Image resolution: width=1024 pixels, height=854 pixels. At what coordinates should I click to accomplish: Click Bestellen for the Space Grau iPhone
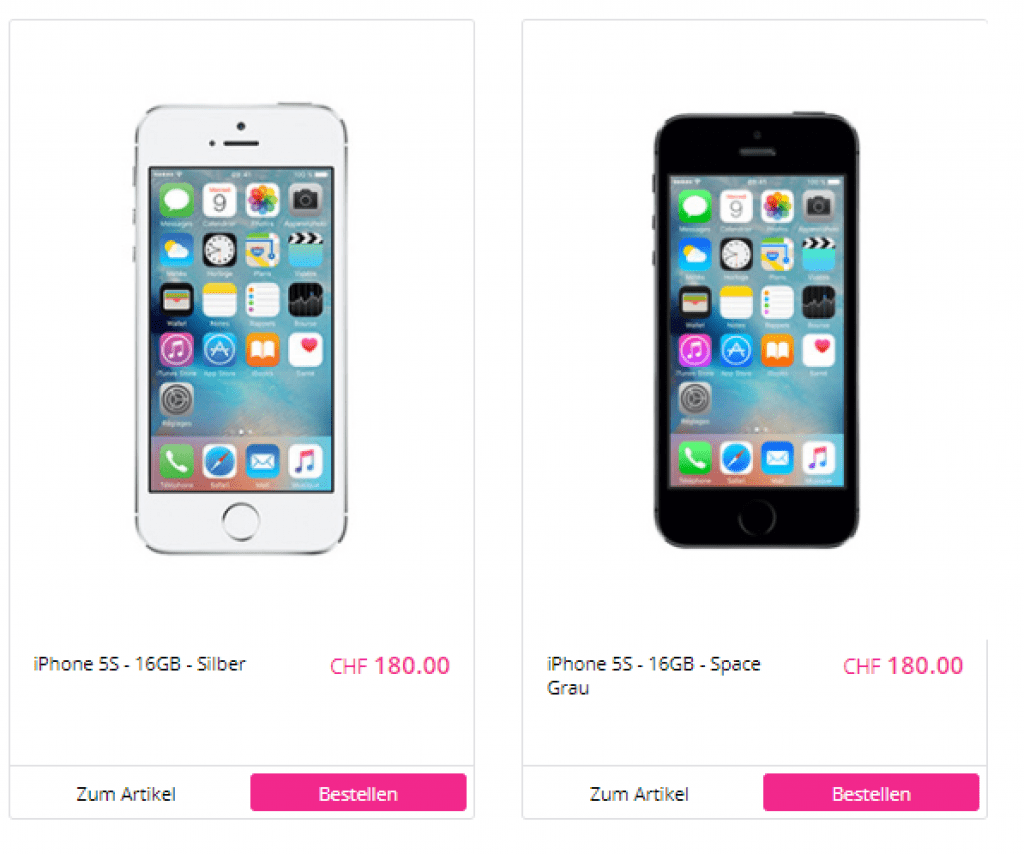point(871,792)
